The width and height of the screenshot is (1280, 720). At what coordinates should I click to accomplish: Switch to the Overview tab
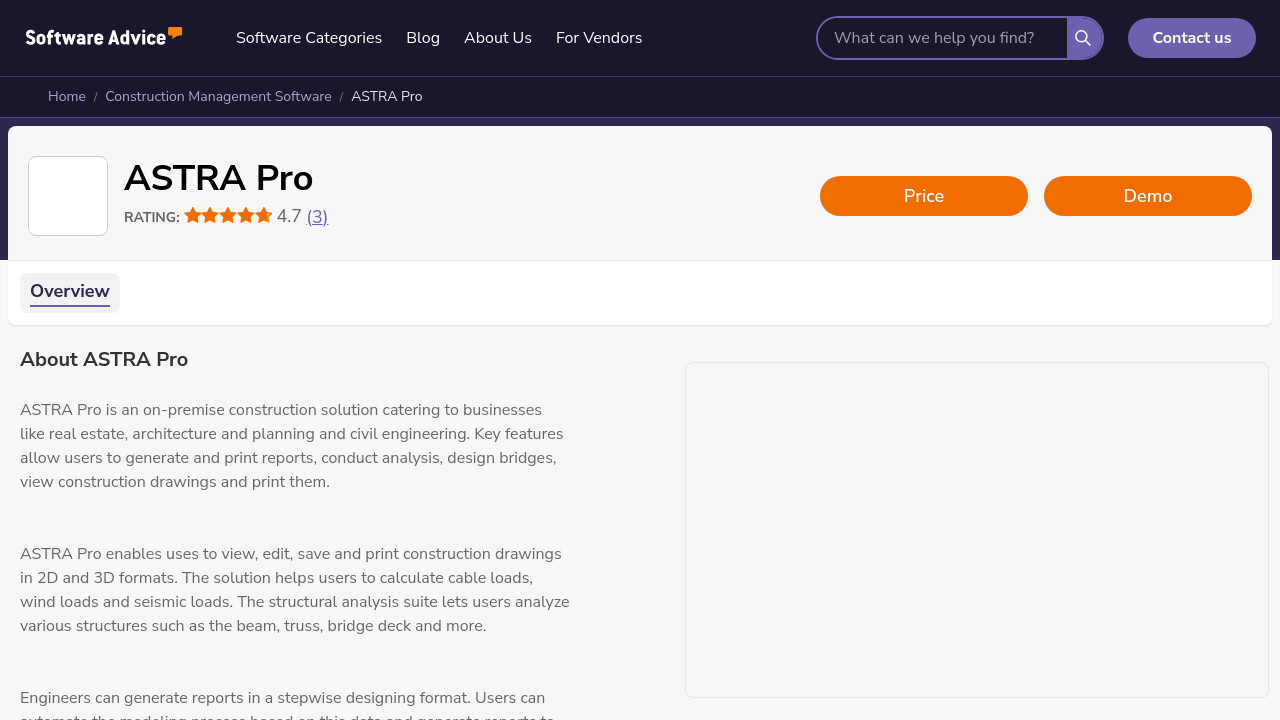(x=70, y=292)
